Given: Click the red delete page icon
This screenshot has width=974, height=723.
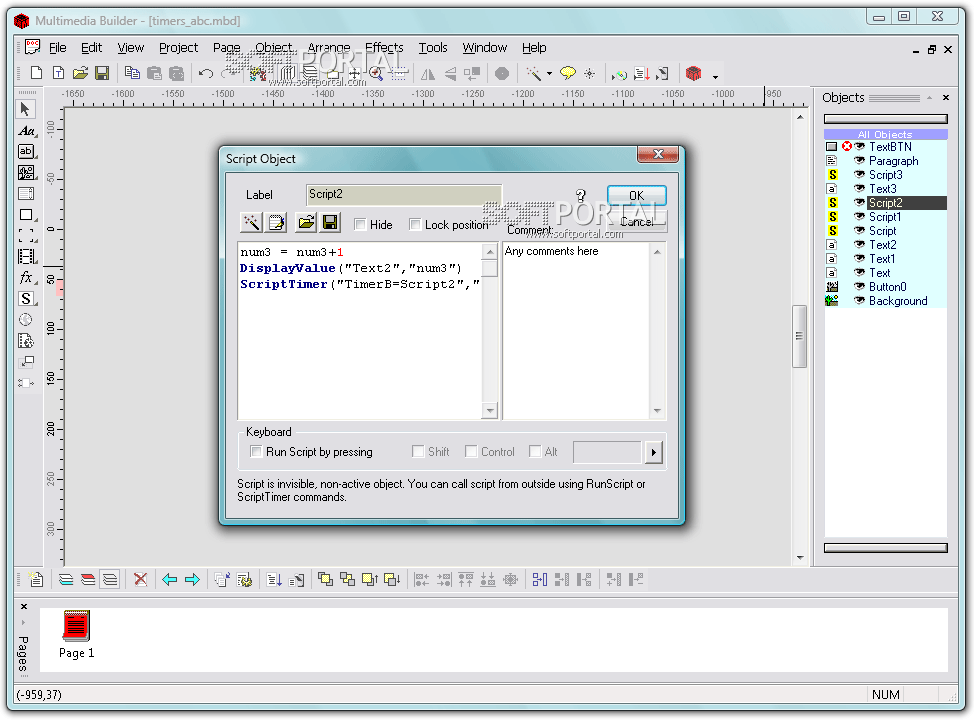Looking at the screenshot, I should [141, 579].
